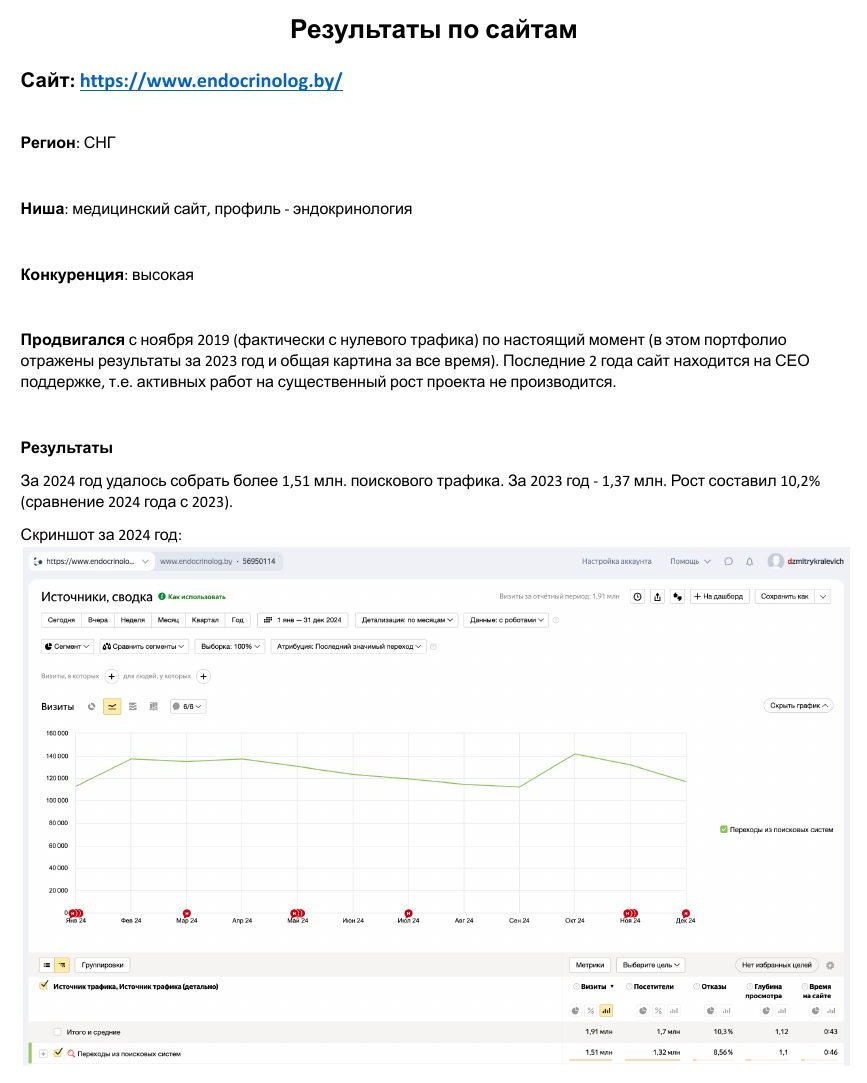Open the chat bubble icon
This screenshot has height=1083, width=867.
(x=728, y=562)
